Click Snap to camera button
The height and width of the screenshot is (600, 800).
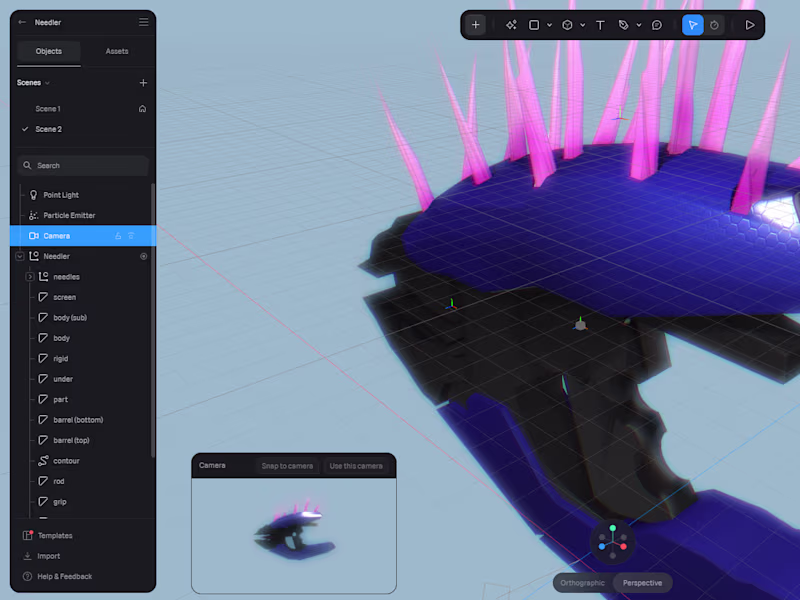pyautogui.click(x=287, y=466)
